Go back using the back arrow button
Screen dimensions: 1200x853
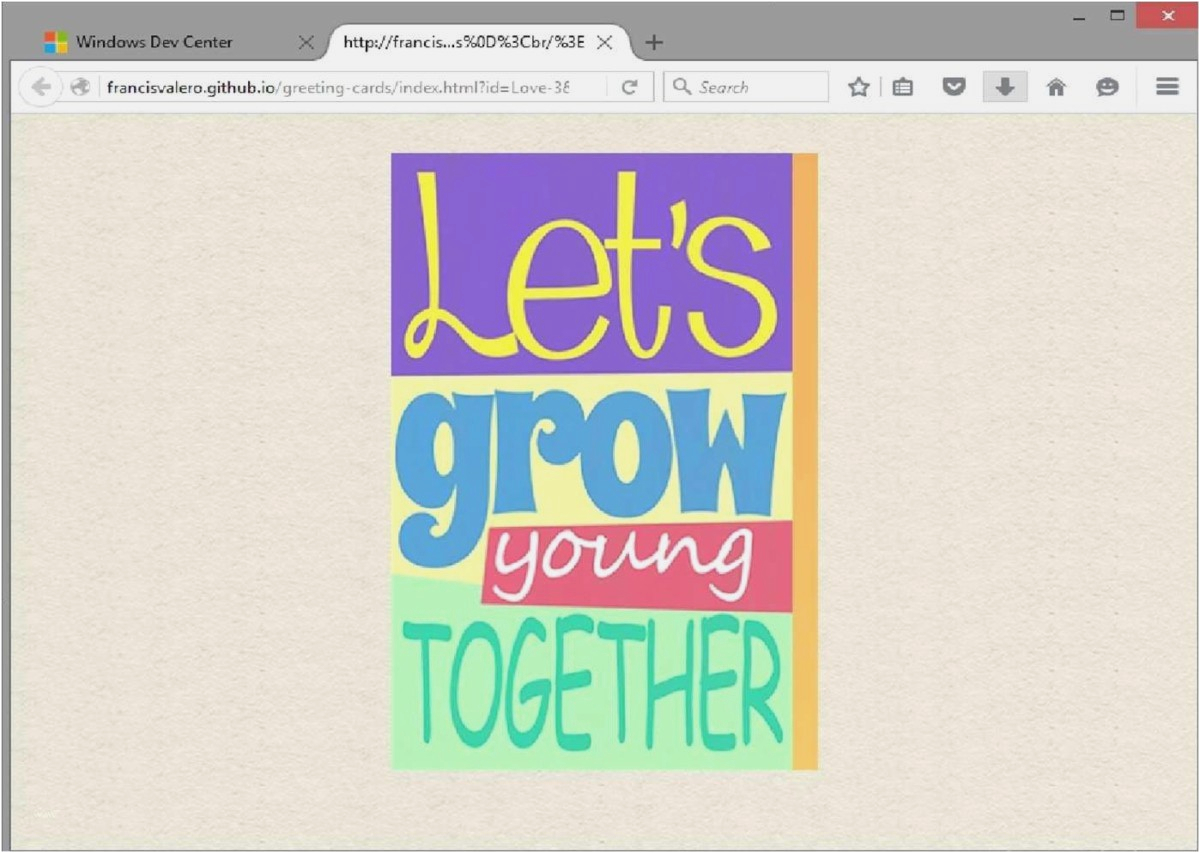[x=40, y=87]
